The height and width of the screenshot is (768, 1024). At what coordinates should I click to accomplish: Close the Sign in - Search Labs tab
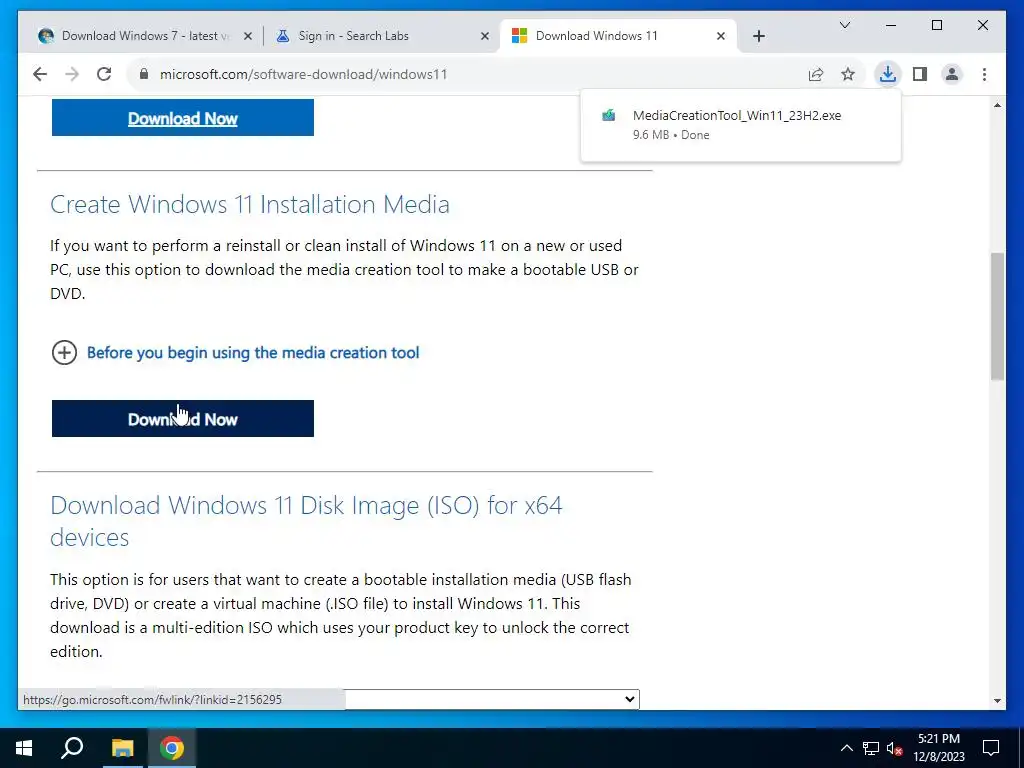[485, 36]
